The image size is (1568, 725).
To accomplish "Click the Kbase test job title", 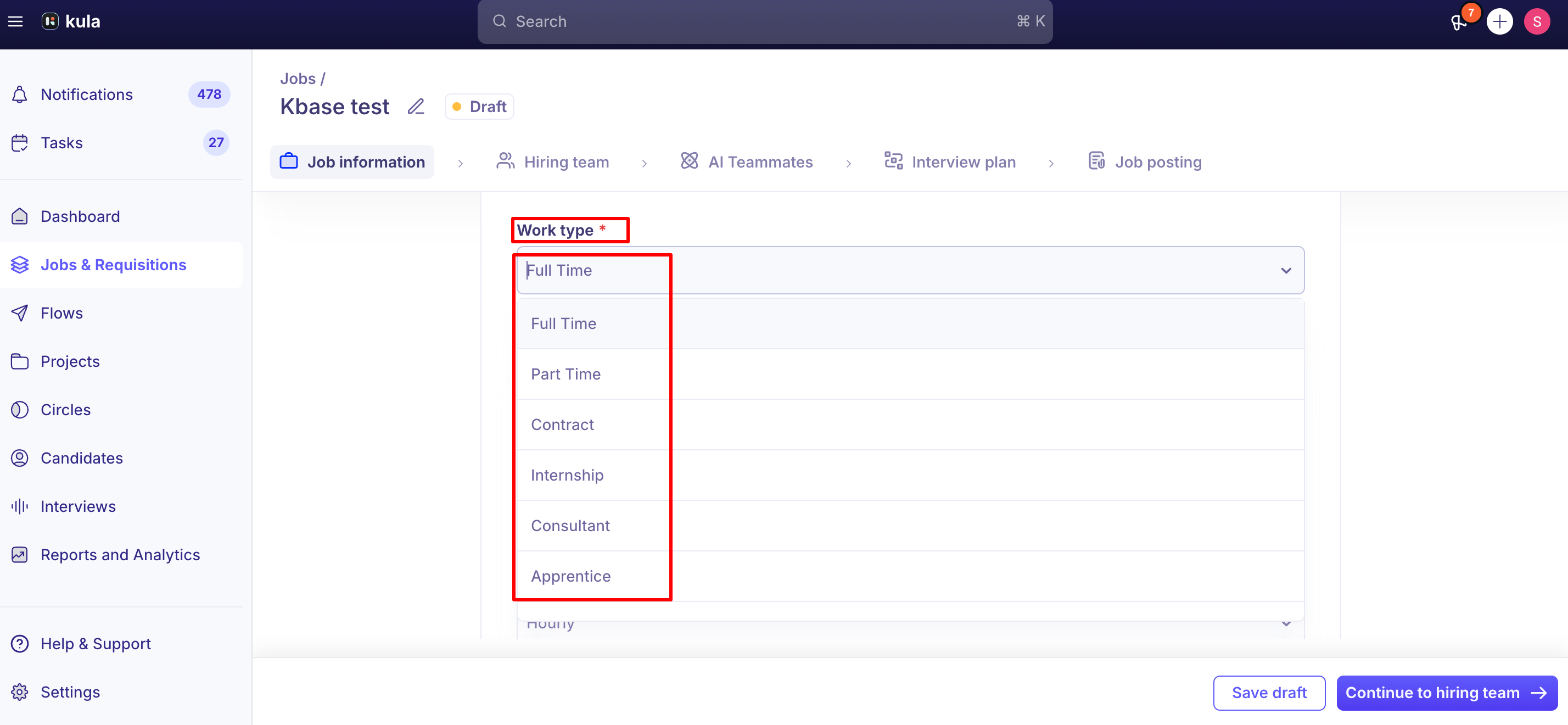I will [335, 107].
